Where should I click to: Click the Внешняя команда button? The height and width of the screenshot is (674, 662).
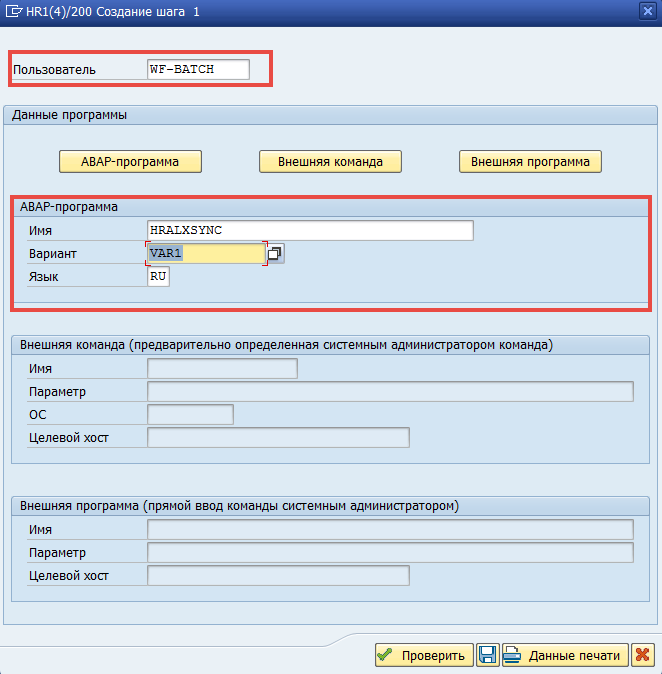tap(330, 162)
